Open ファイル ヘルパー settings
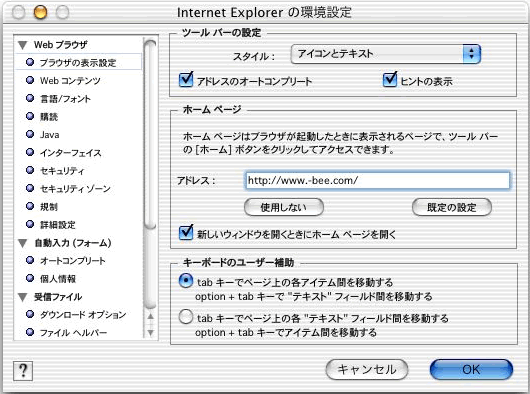This screenshot has width=530, height=394. (x=73, y=333)
